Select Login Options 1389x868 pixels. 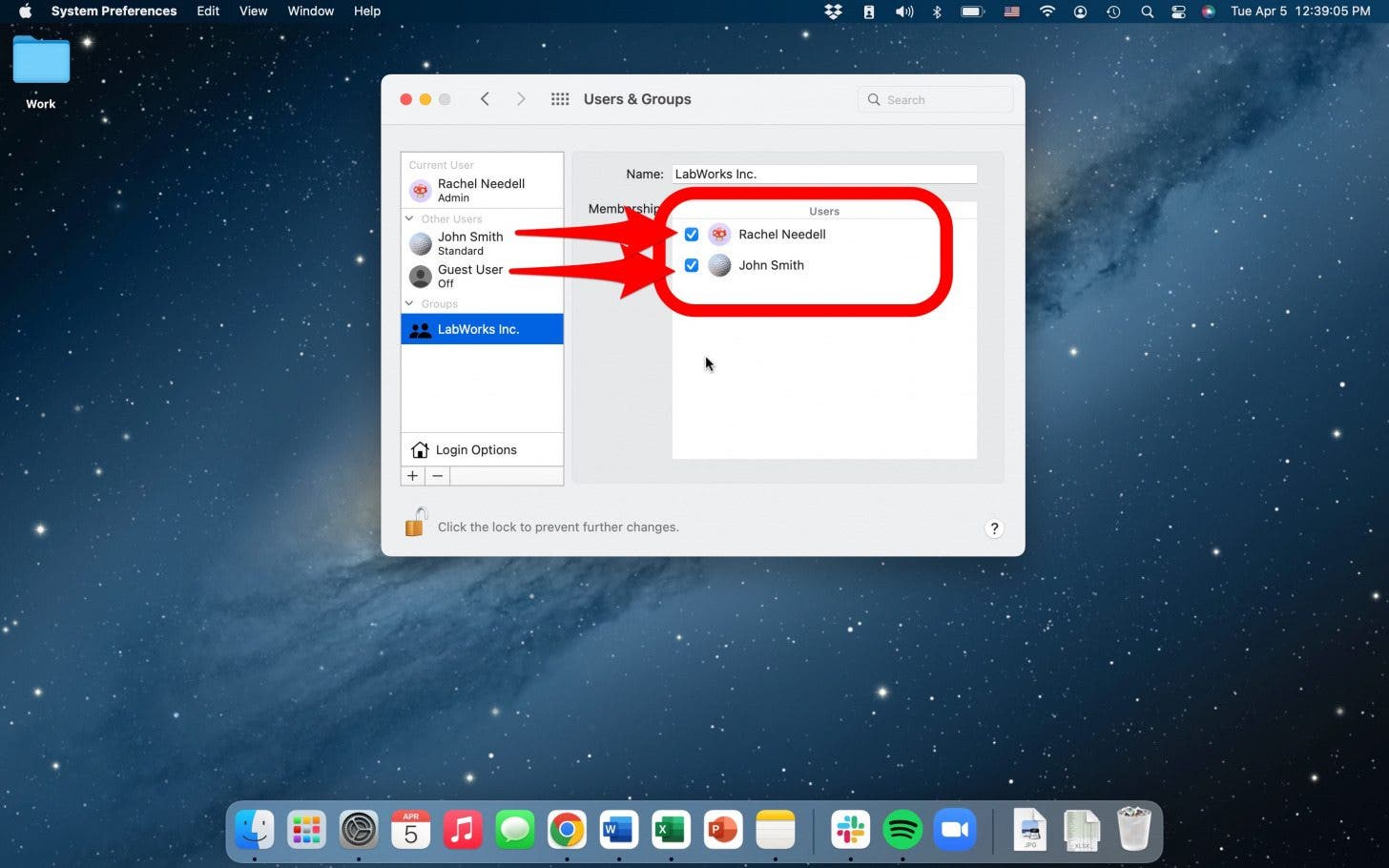(x=482, y=450)
